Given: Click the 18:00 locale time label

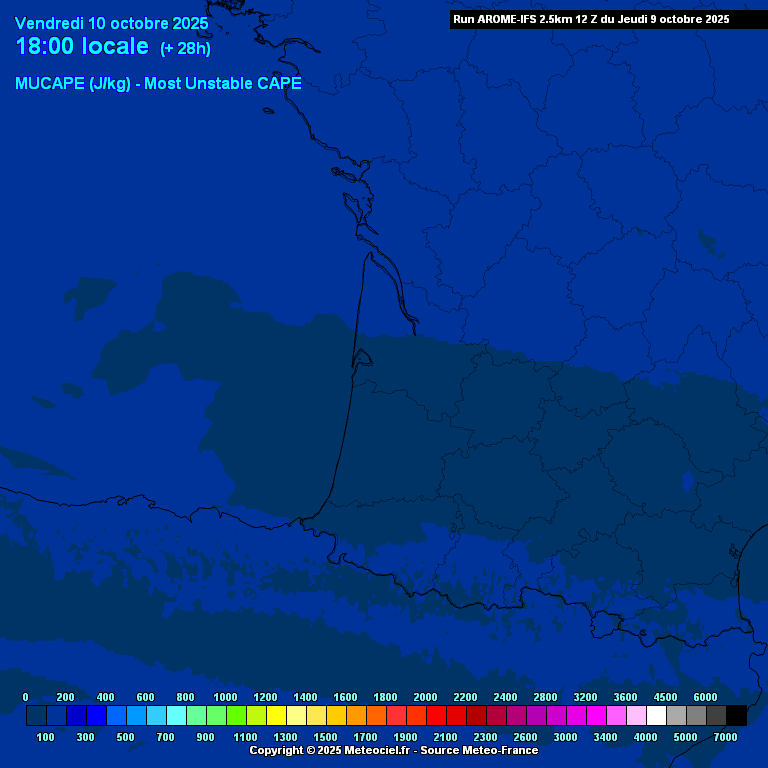Looking at the screenshot, I should point(82,47).
